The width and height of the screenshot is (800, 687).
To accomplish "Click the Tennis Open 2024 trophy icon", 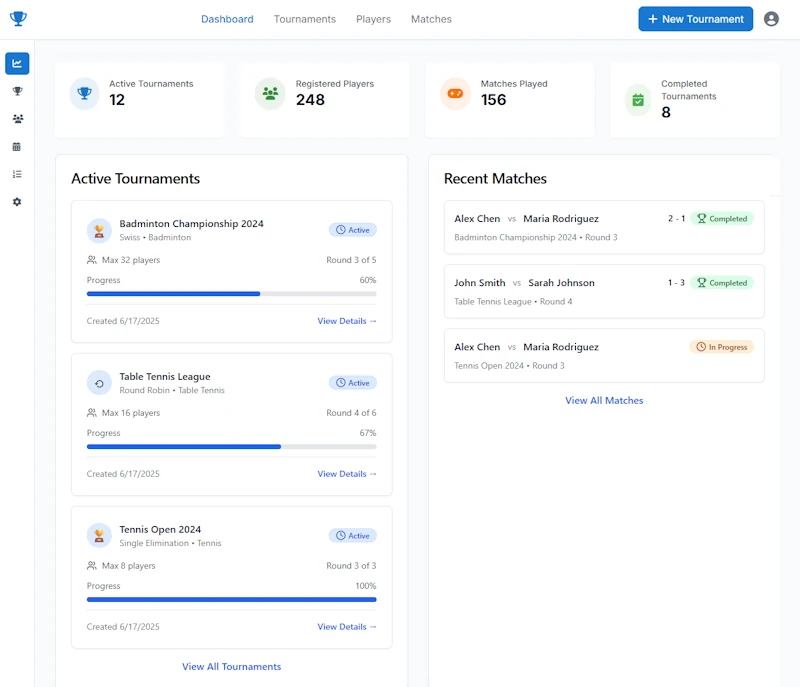I will tap(99, 536).
